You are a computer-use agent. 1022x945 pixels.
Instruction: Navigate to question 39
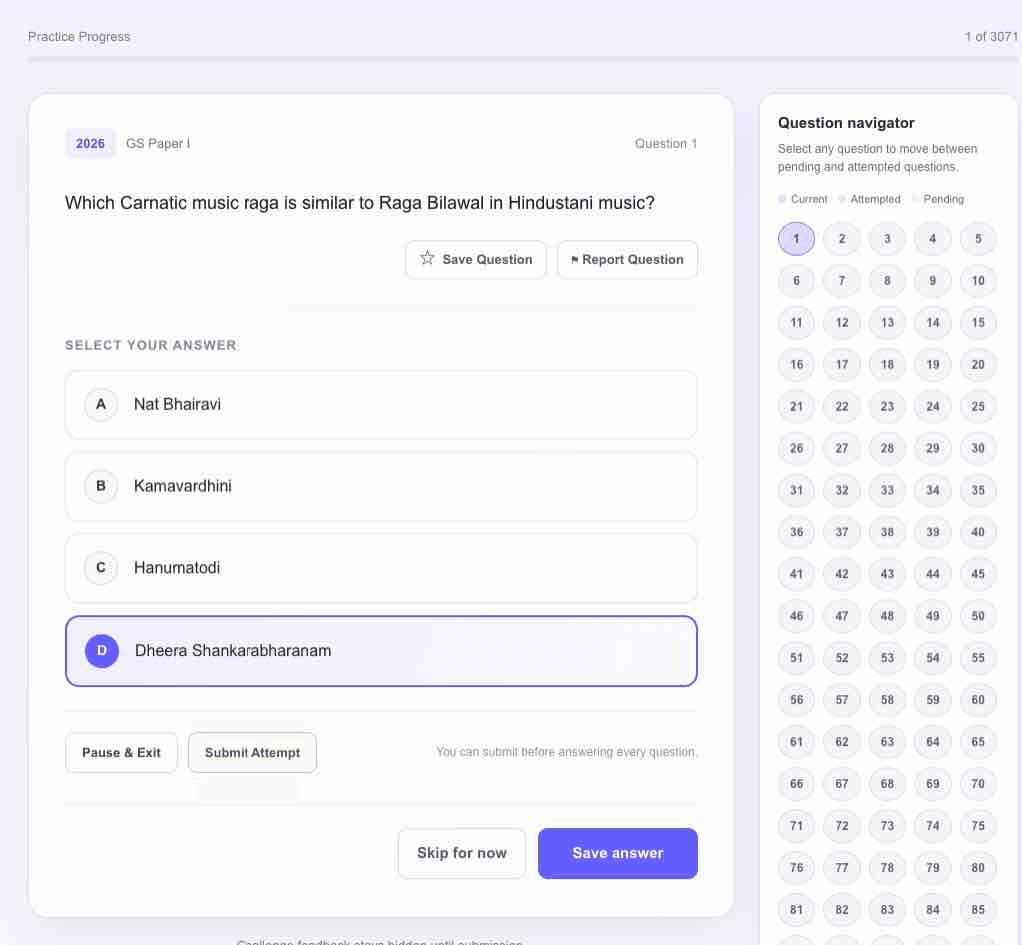(933, 532)
